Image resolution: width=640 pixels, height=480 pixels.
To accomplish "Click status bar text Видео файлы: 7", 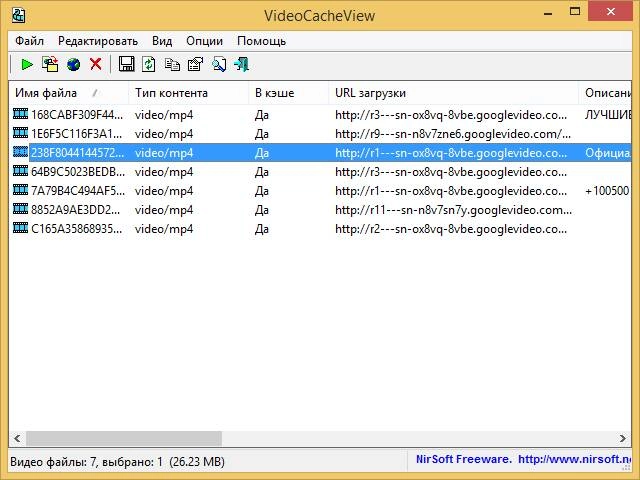I will click(54, 462).
